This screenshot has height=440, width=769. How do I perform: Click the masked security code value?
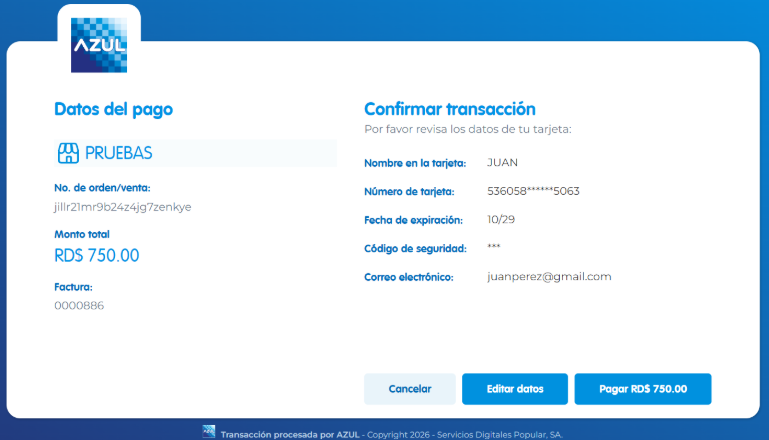coord(493,247)
